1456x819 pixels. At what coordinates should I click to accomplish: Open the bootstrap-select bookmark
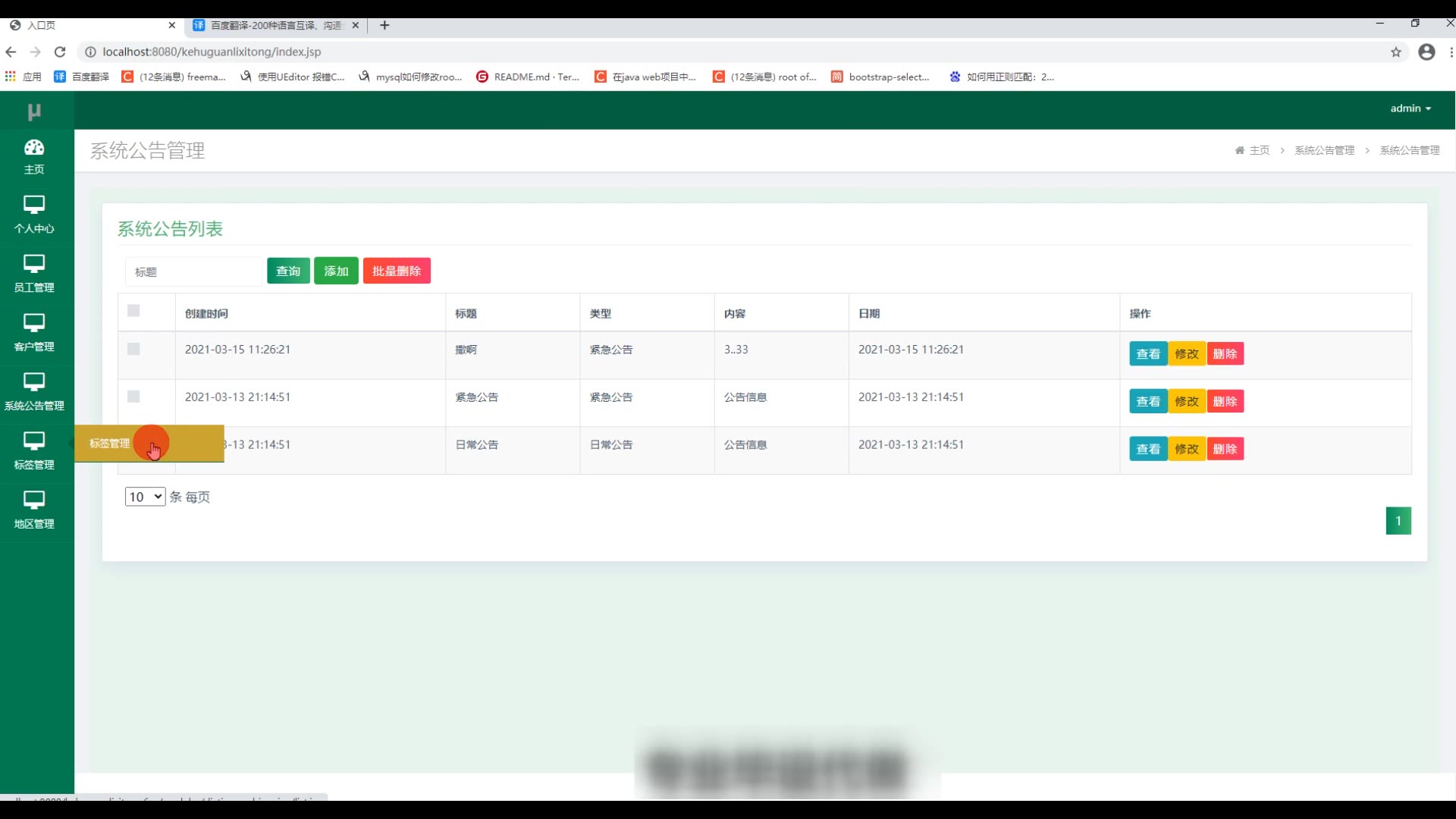[880, 77]
